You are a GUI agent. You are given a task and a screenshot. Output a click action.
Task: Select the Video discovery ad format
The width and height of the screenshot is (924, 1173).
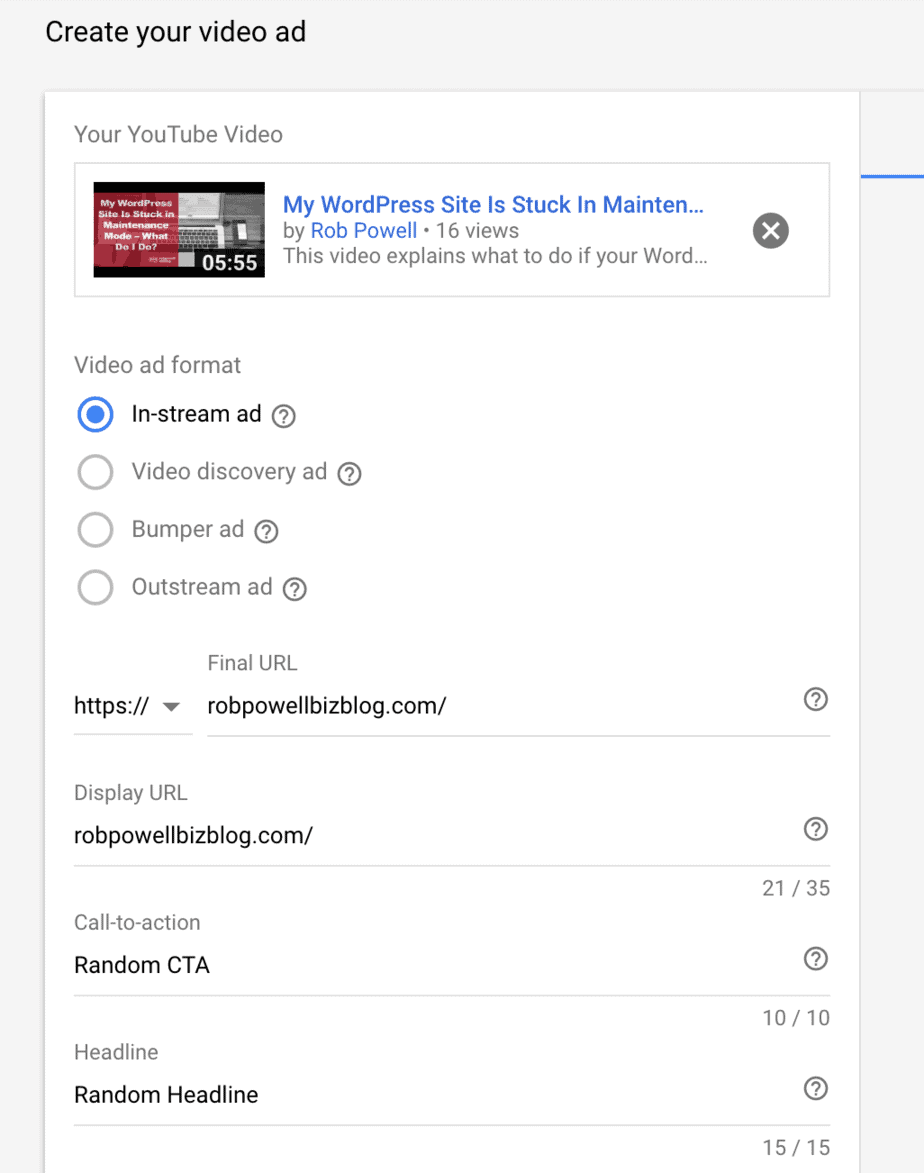[95, 472]
